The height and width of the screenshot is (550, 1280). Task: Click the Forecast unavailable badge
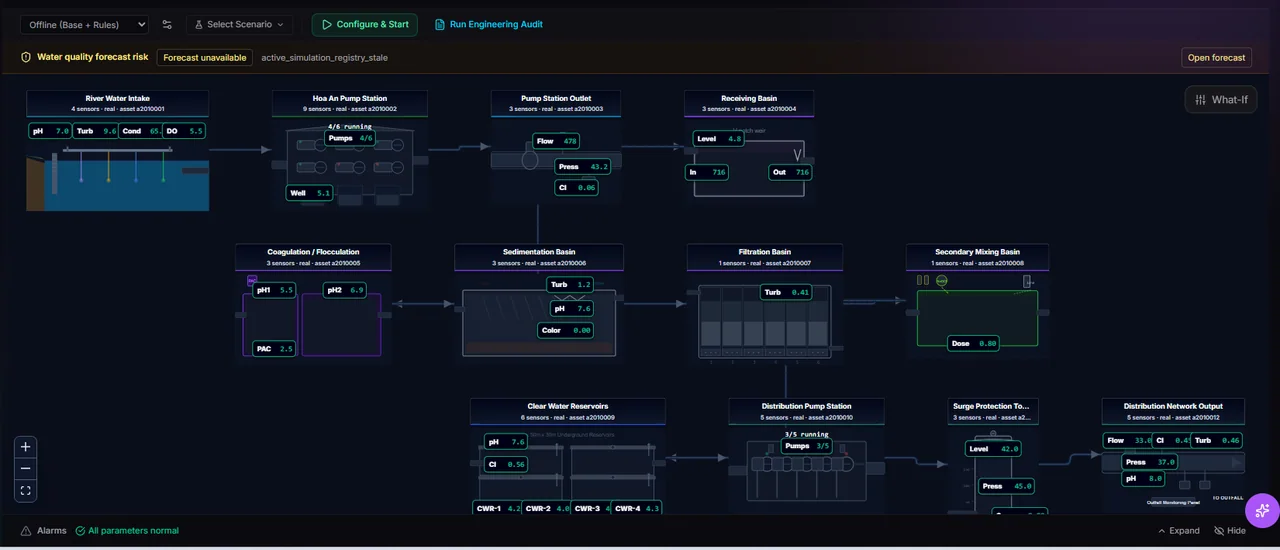205,57
